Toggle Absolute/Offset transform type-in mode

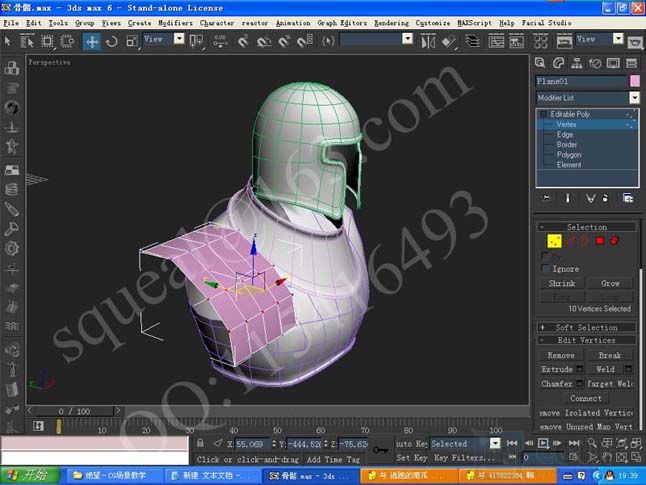tap(218, 443)
